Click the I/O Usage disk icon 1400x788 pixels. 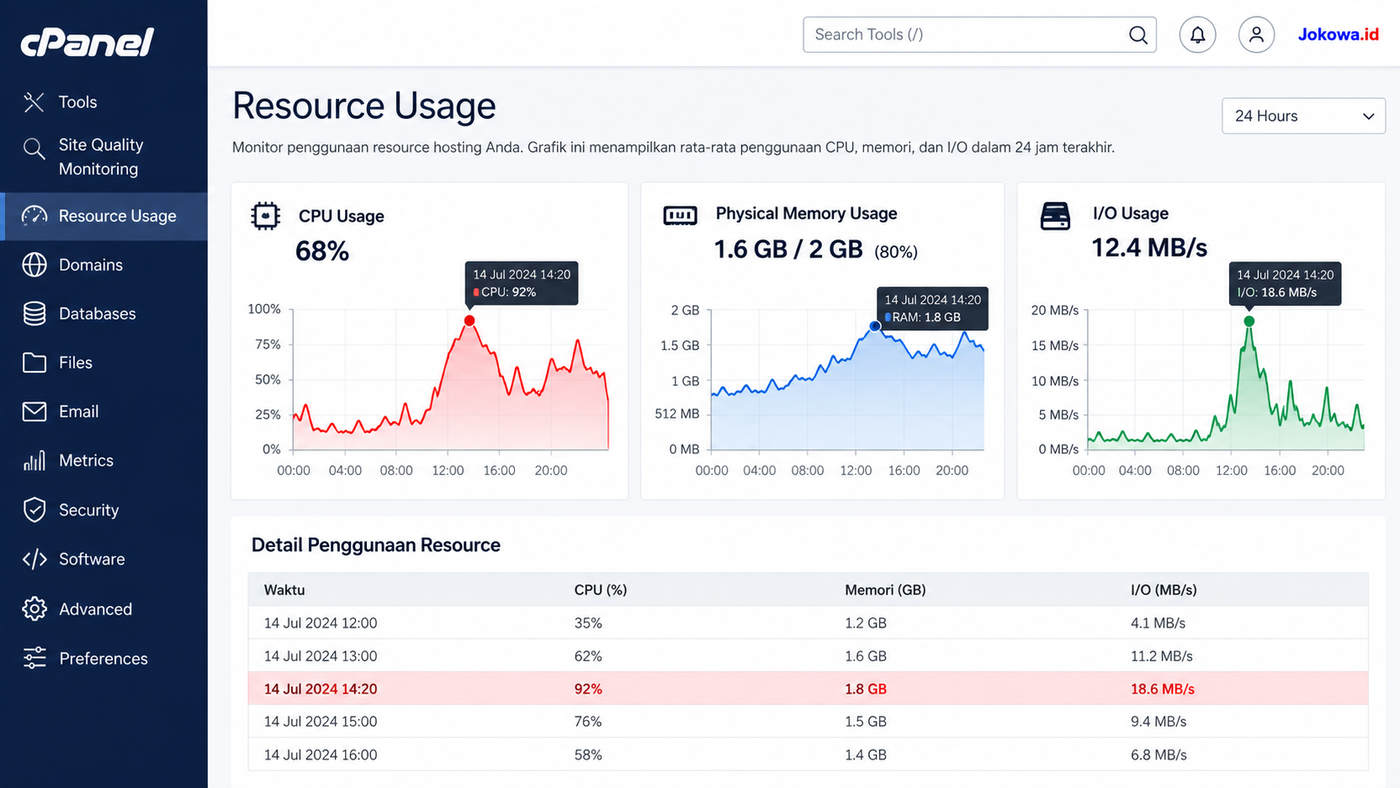(1055, 216)
